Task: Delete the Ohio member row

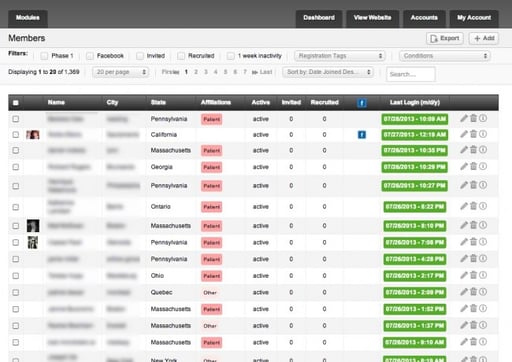Action: click(473, 275)
